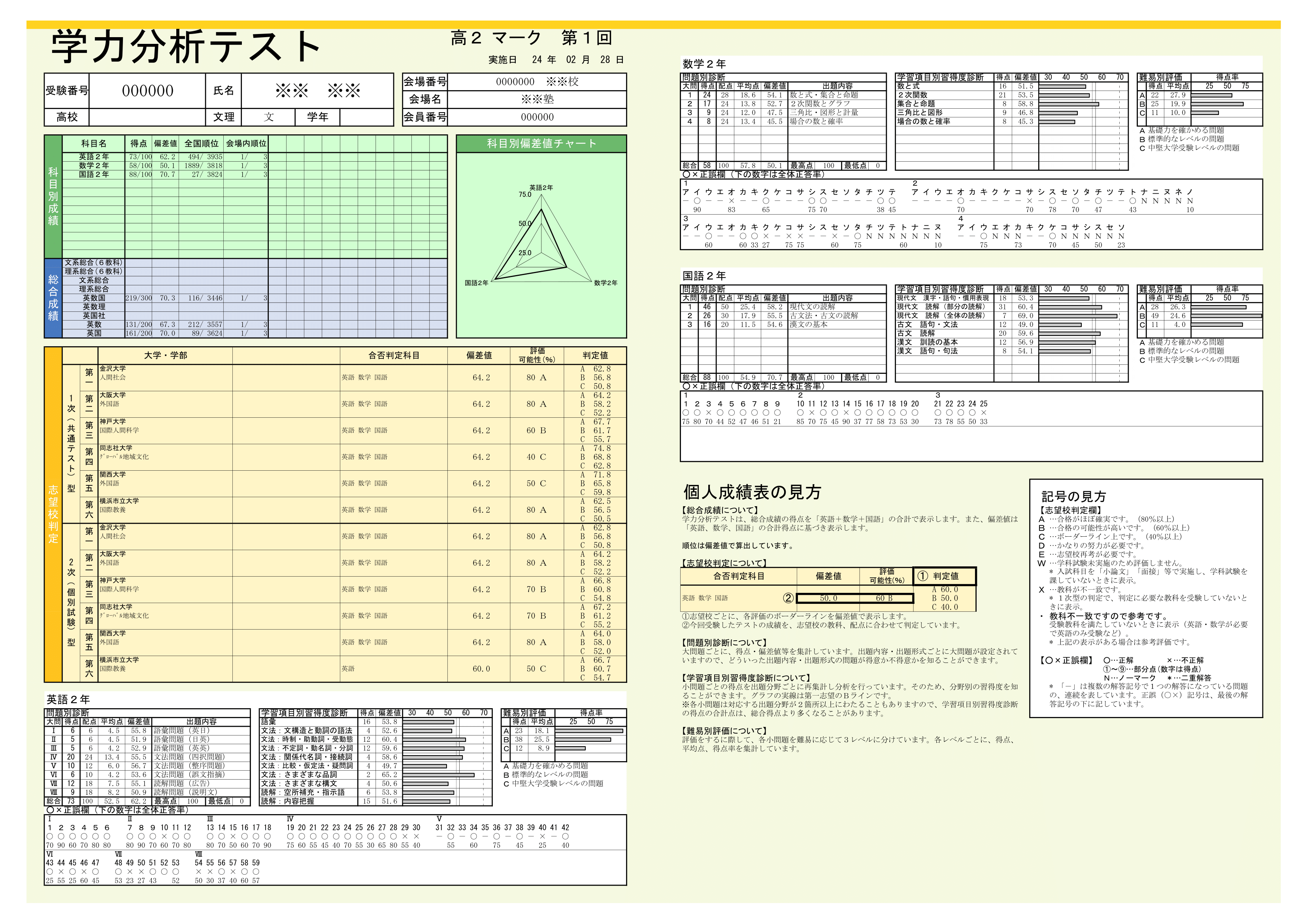The width and height of the screenshot is (1307, 924).
Task: Click the 合否判定科目 column header in 志望校判定 table
Action: pos(394,355)
